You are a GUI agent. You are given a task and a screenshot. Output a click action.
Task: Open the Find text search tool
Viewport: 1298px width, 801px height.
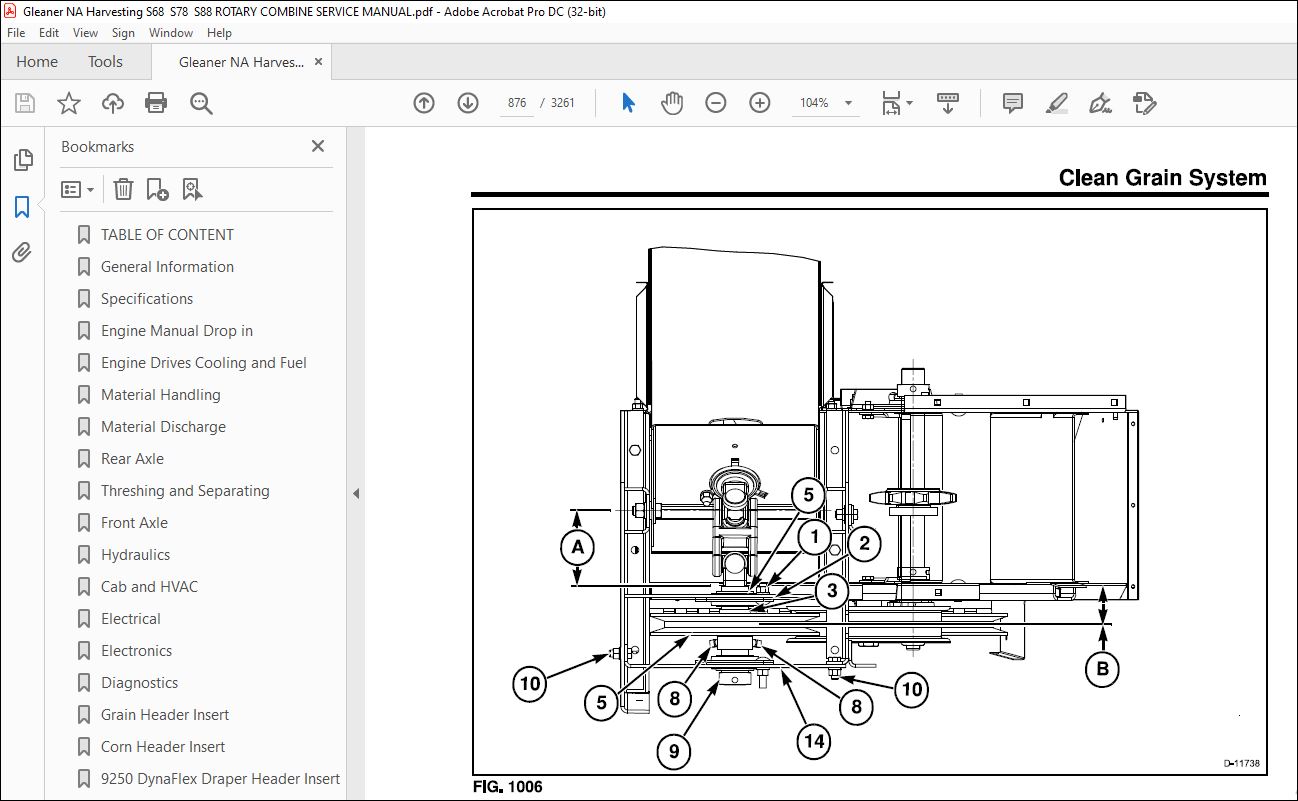(x=201, y=103)
